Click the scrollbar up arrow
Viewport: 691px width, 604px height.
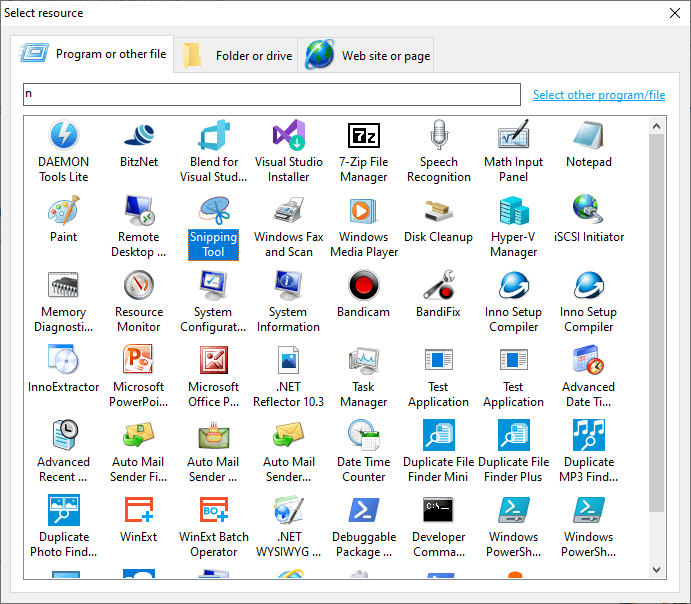click(x=657, y=126)
